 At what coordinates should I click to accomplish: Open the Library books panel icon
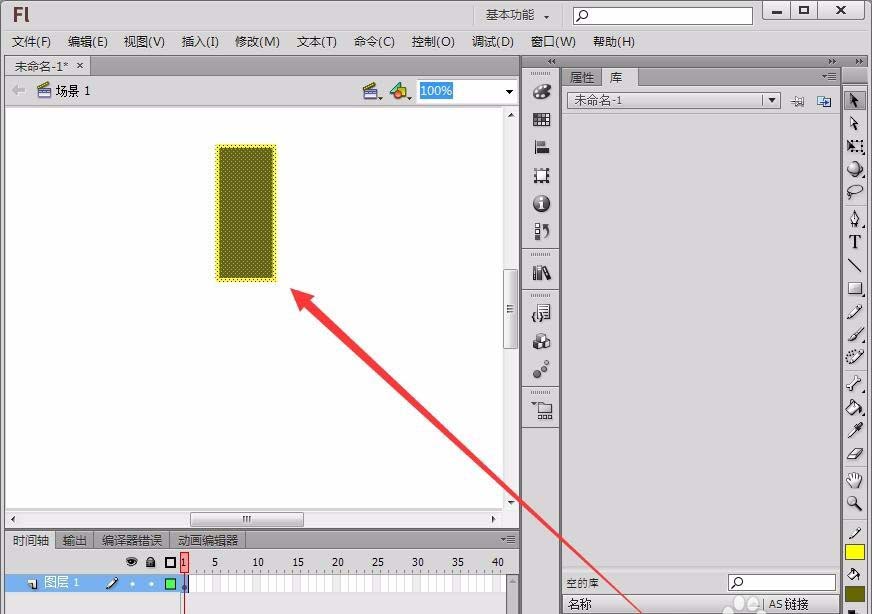[541, 273]
